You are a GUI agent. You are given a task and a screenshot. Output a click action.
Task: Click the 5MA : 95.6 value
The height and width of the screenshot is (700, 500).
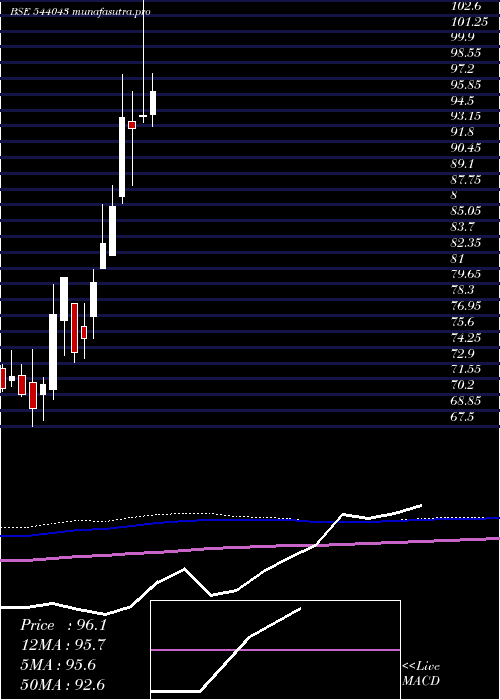click(x=58, y=665)
